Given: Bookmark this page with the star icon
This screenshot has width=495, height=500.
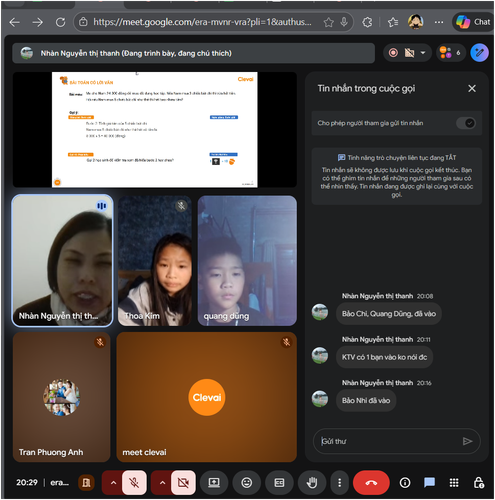Looking at the screenshot, I should click(x=328, y=22).
